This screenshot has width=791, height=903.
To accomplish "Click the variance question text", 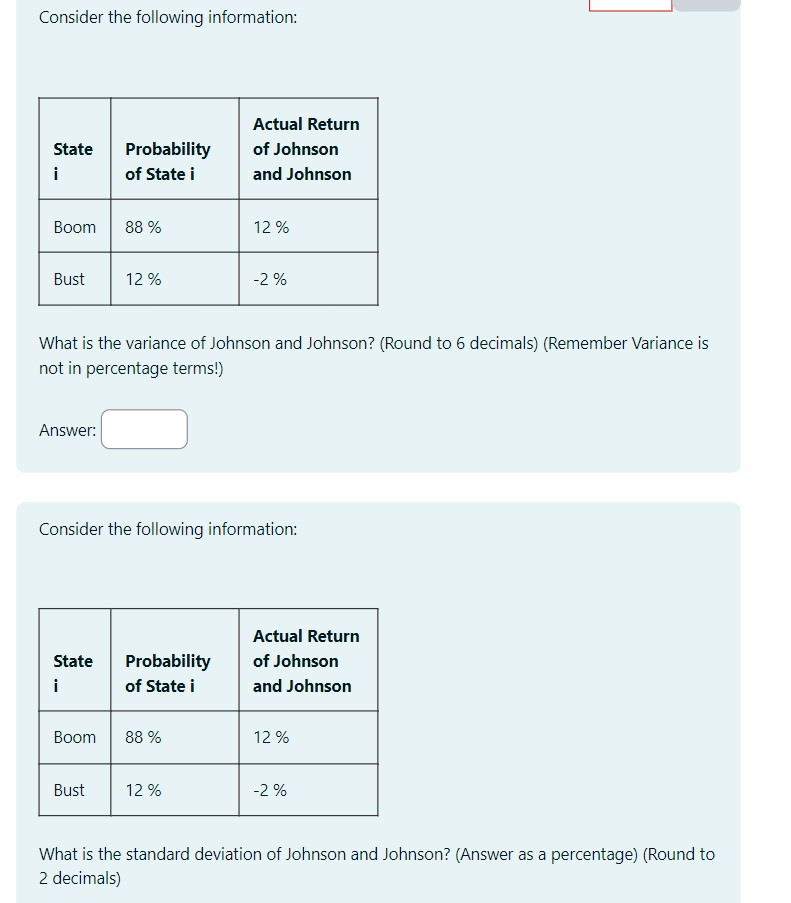I will (373, 355).
